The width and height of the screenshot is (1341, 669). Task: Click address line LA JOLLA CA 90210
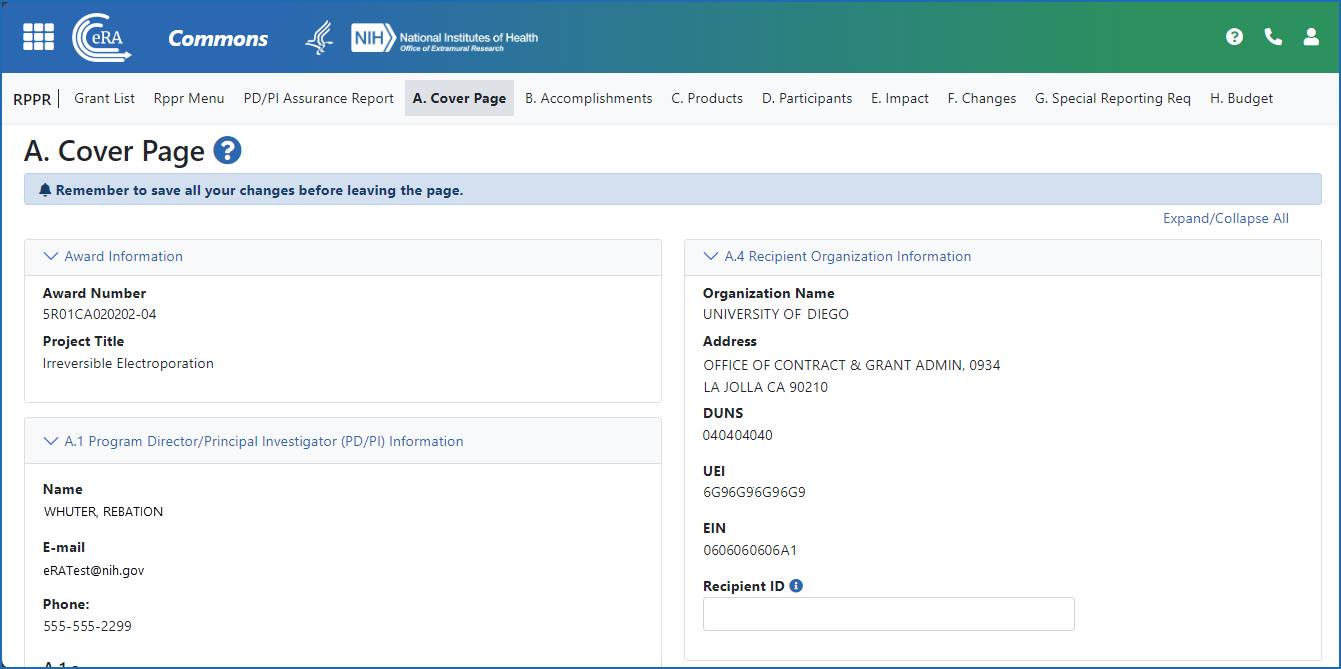[x=766, y=387]
